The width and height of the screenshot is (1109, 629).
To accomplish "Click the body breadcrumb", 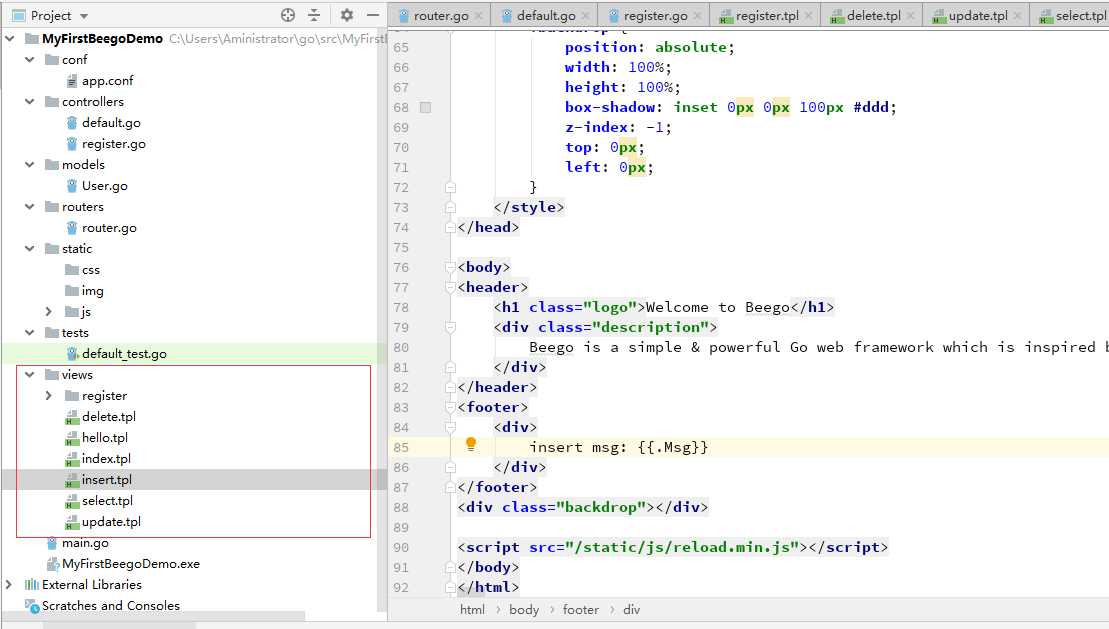I will [524, 609].
